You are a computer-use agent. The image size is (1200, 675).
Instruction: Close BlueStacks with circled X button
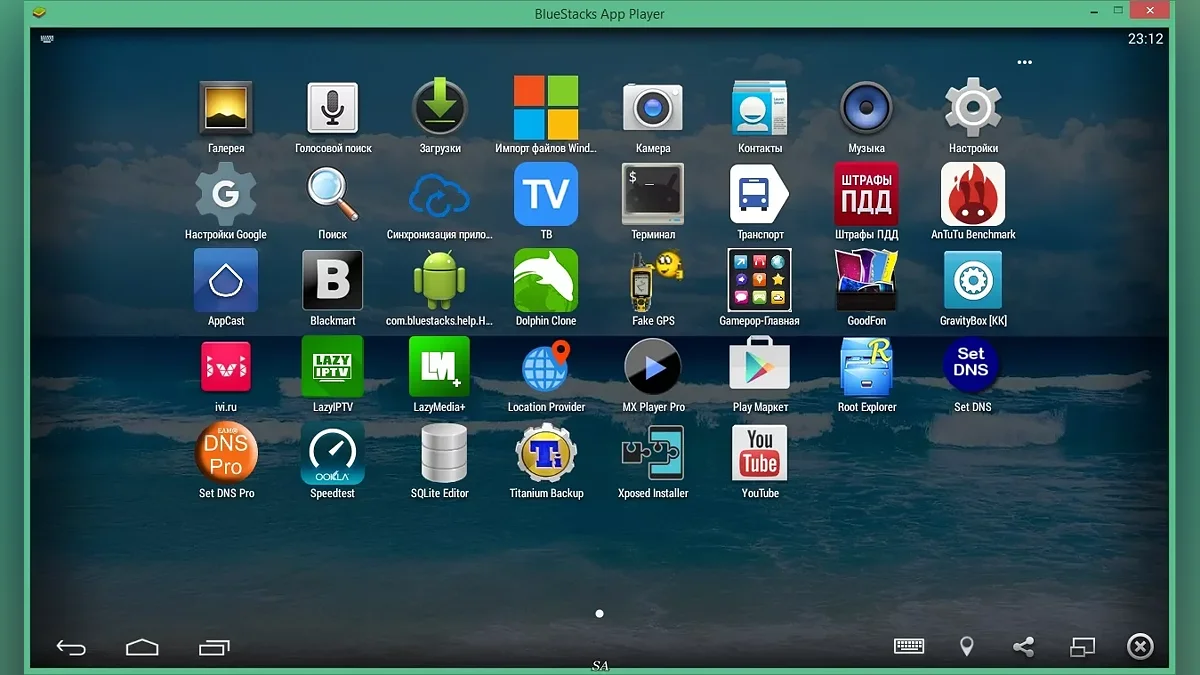[x=1140, y=647]
